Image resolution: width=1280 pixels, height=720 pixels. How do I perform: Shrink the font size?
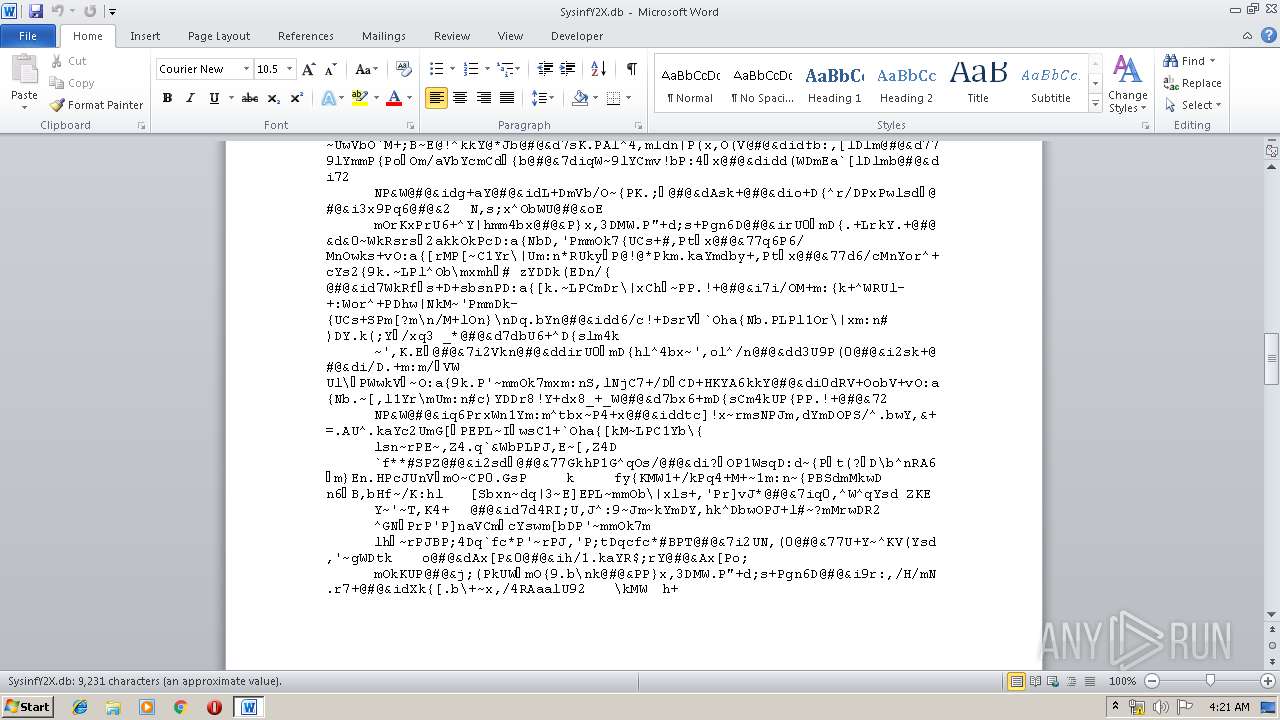point(330,69)
